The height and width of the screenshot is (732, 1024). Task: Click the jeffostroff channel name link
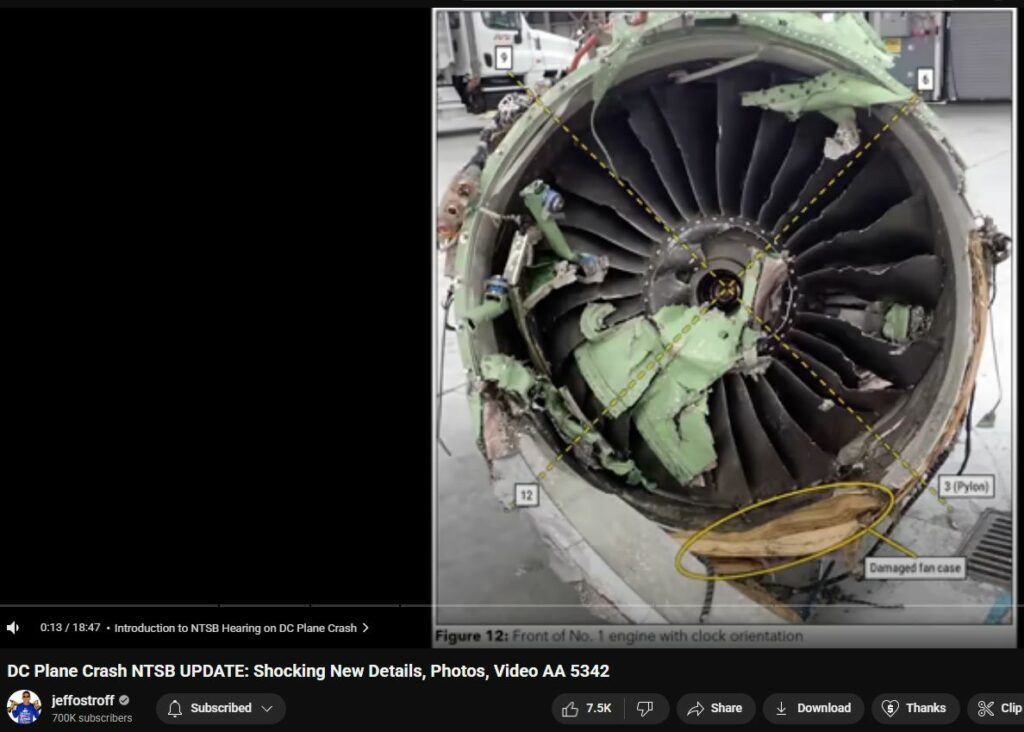83,700
